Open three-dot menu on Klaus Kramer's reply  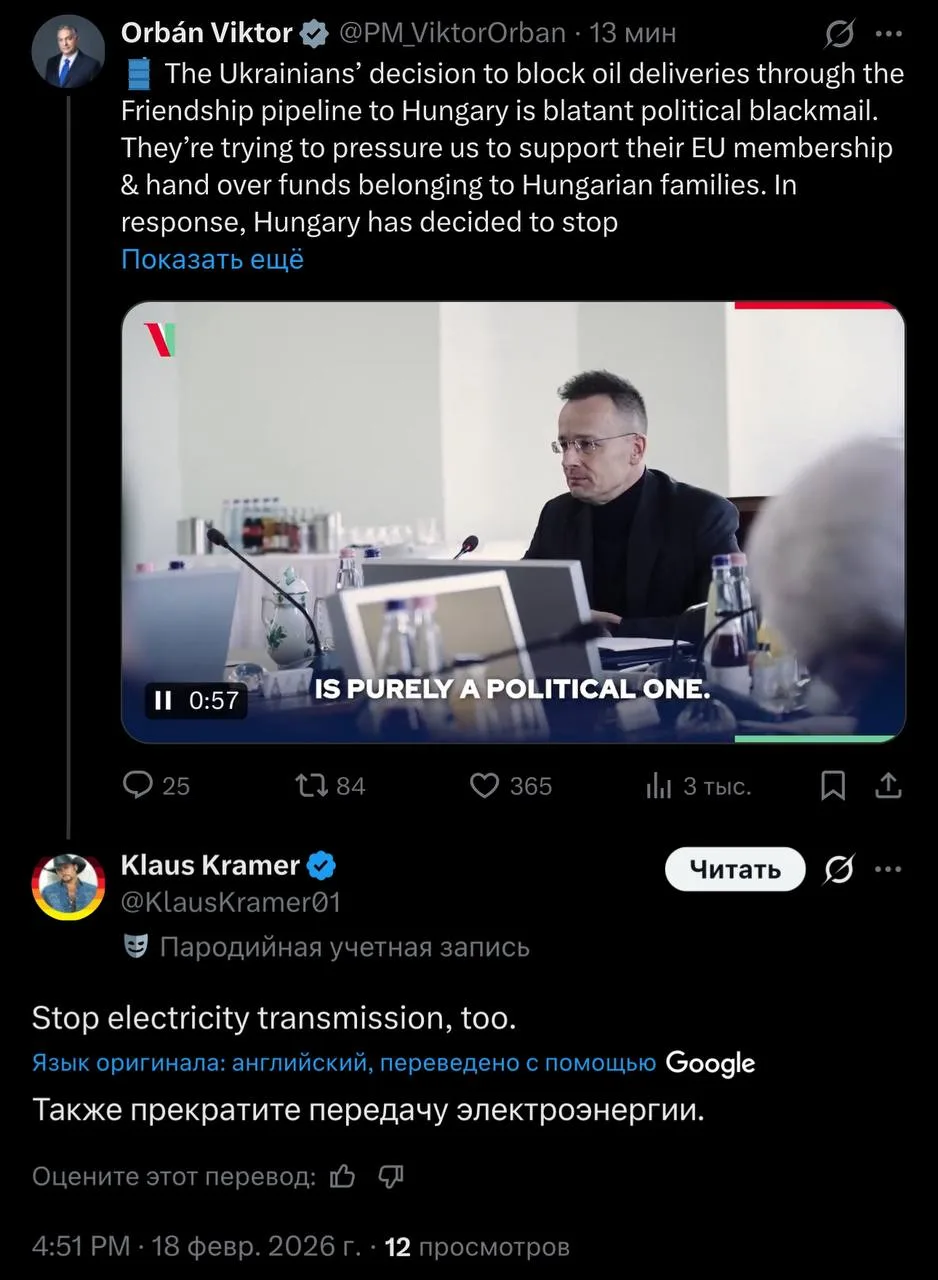point(888,870)
